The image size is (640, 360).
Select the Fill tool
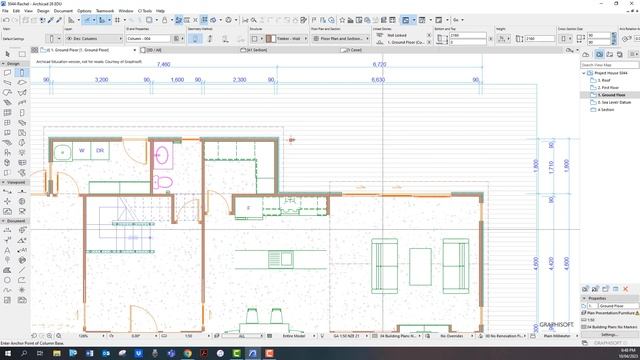point(7,270)
